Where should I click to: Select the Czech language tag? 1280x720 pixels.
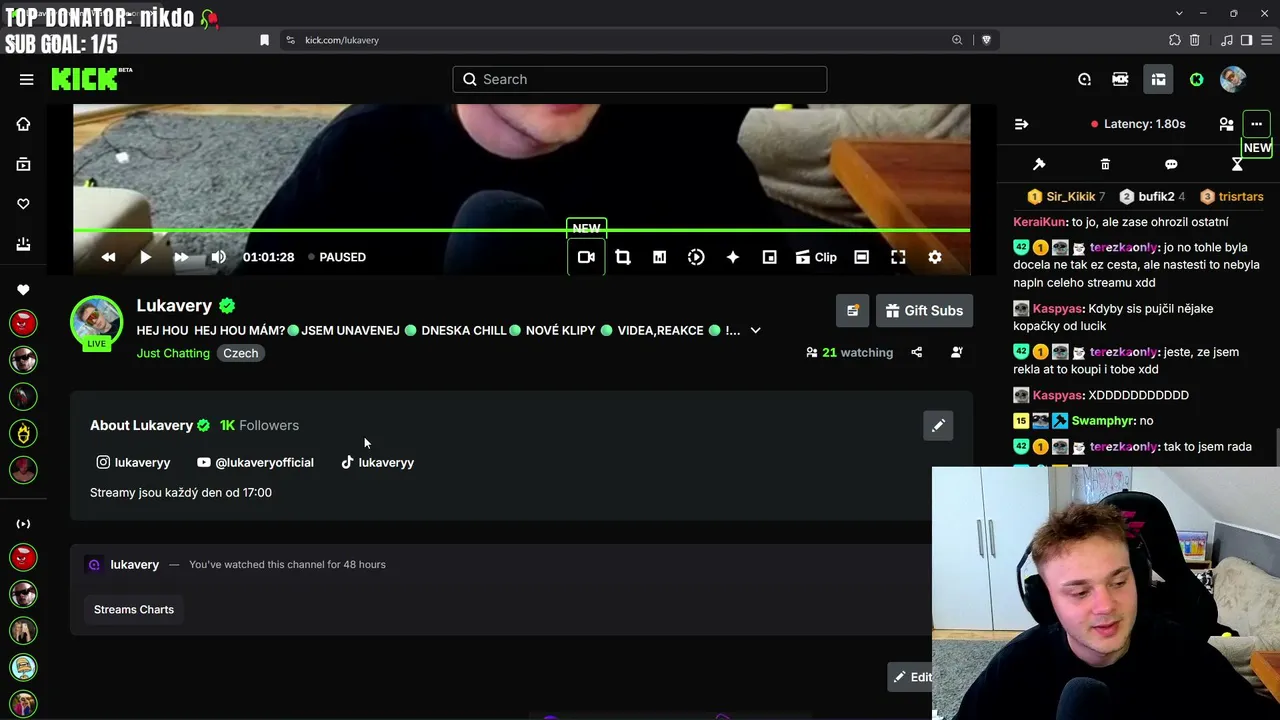tap(240, 353)
